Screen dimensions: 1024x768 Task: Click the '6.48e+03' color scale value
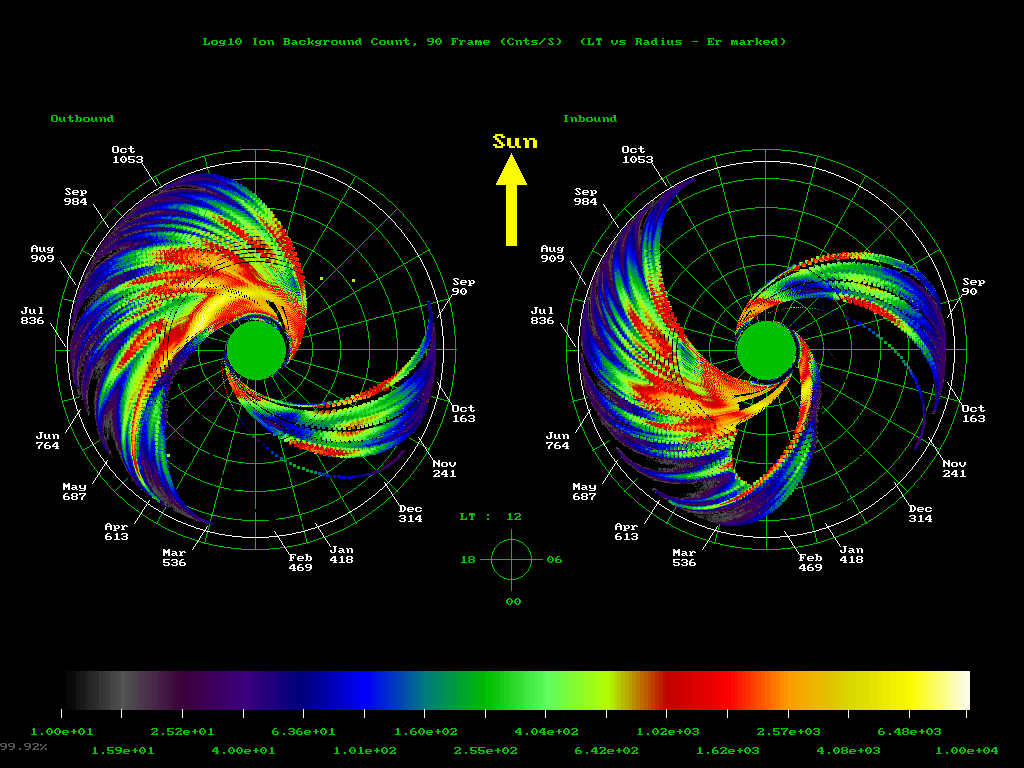click(909, 732)
